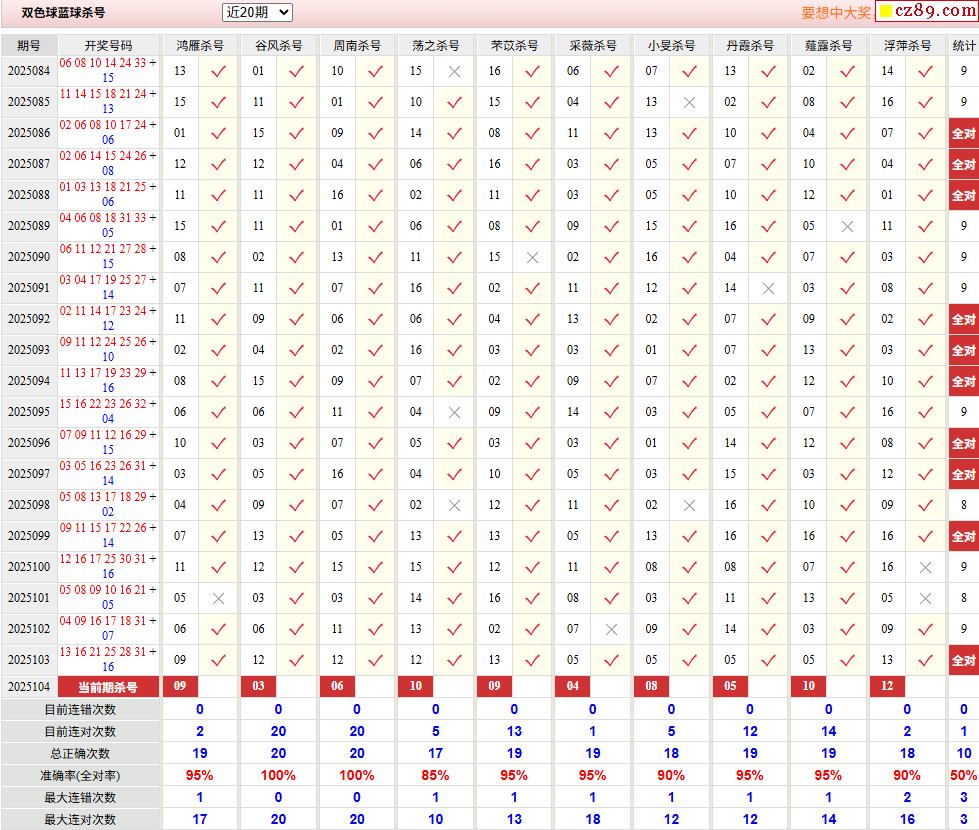
Task: Click draw numbers 02 06 08 10 17 24
Action: pyautogui.click(x=103, y=125)
